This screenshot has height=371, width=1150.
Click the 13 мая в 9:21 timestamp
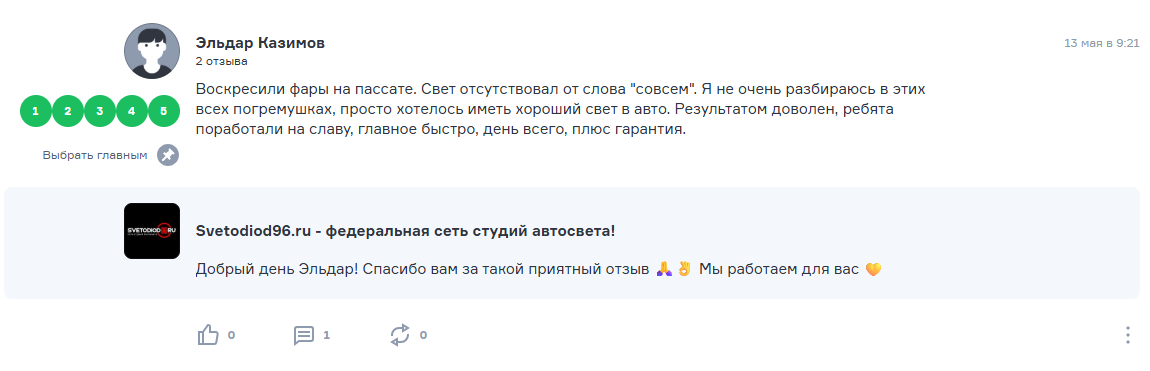[1102, 43]
